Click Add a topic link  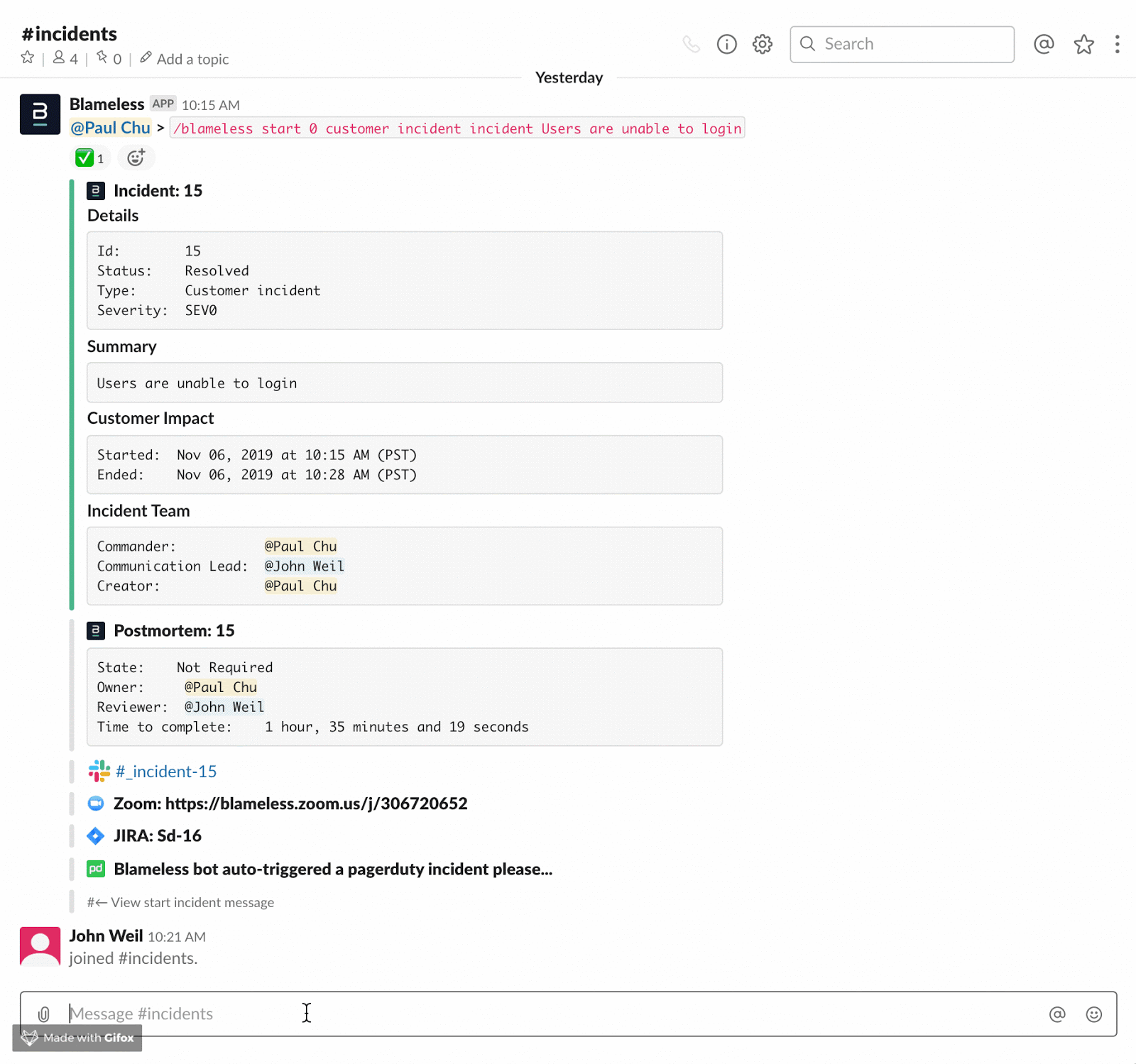pyautogui.click(x=185, y=59)
